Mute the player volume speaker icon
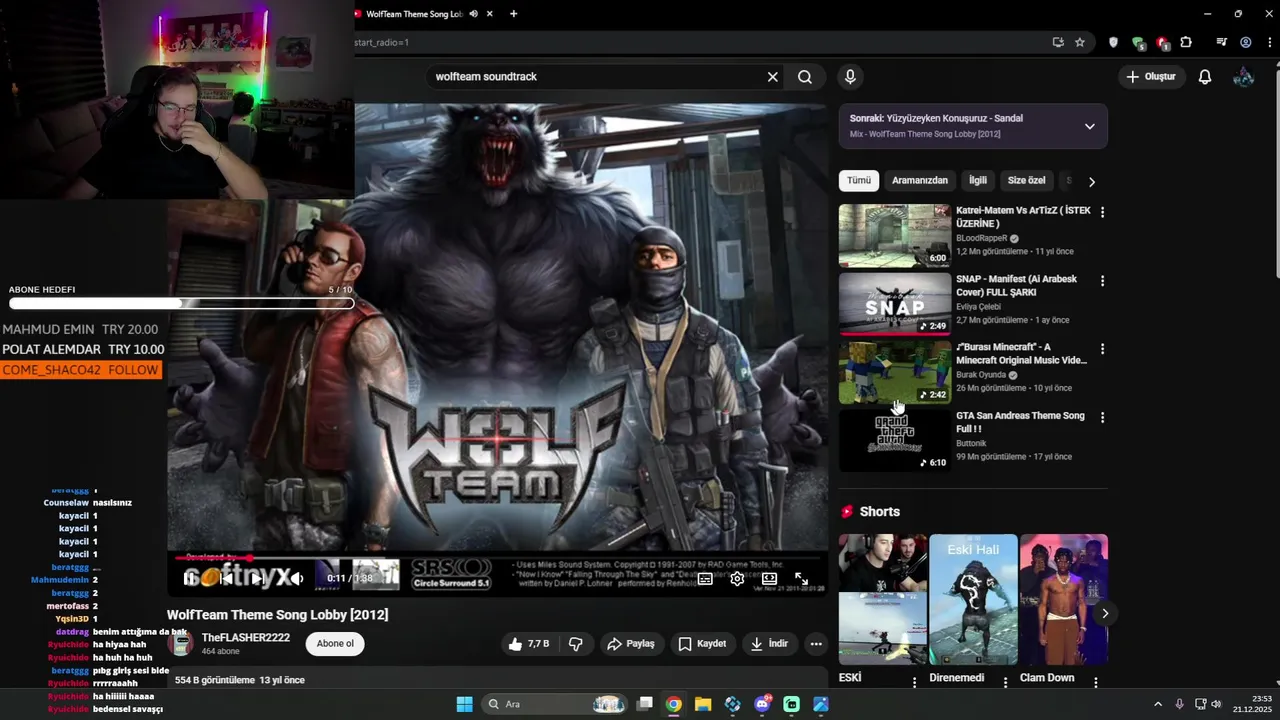Viewport: 1280px width, 720px height. [x=298, y=578]
